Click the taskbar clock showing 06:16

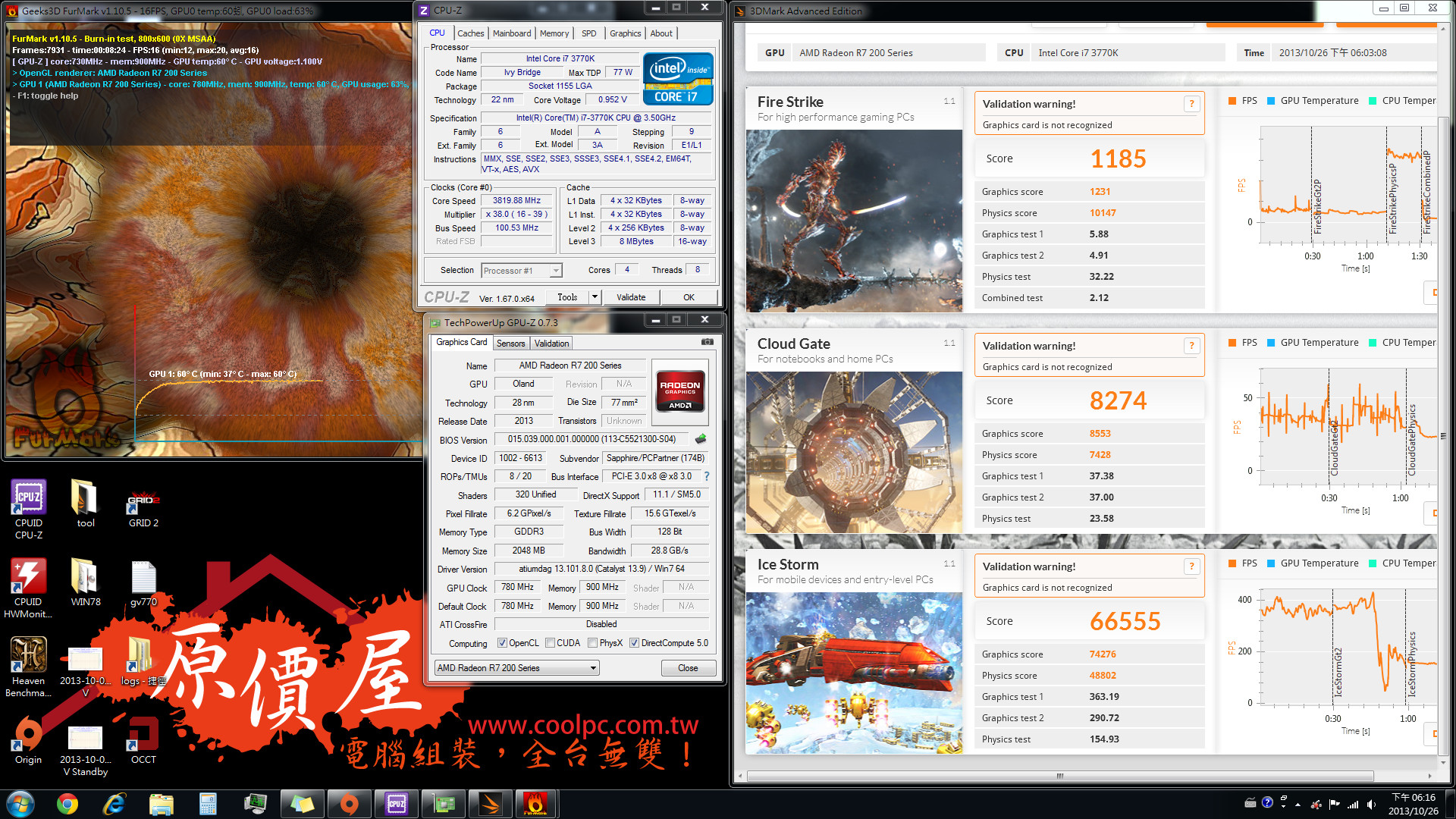coord(1413,804)
